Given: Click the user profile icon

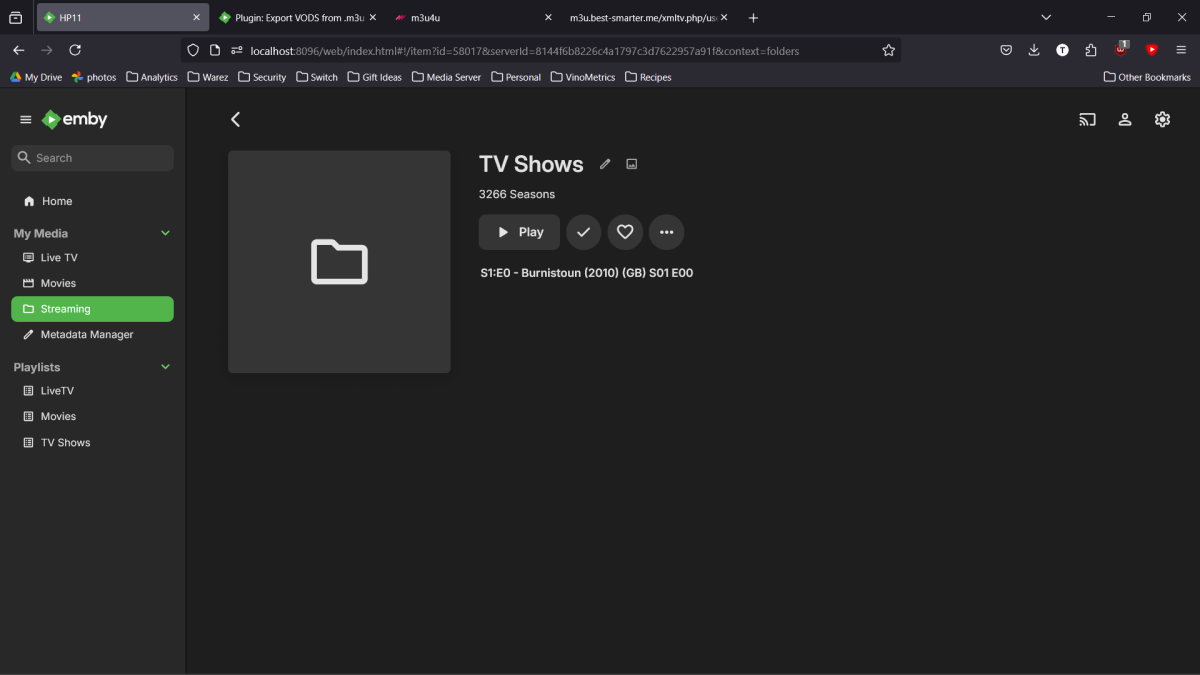Looking at the screenshot, I should click(1125, 119).
